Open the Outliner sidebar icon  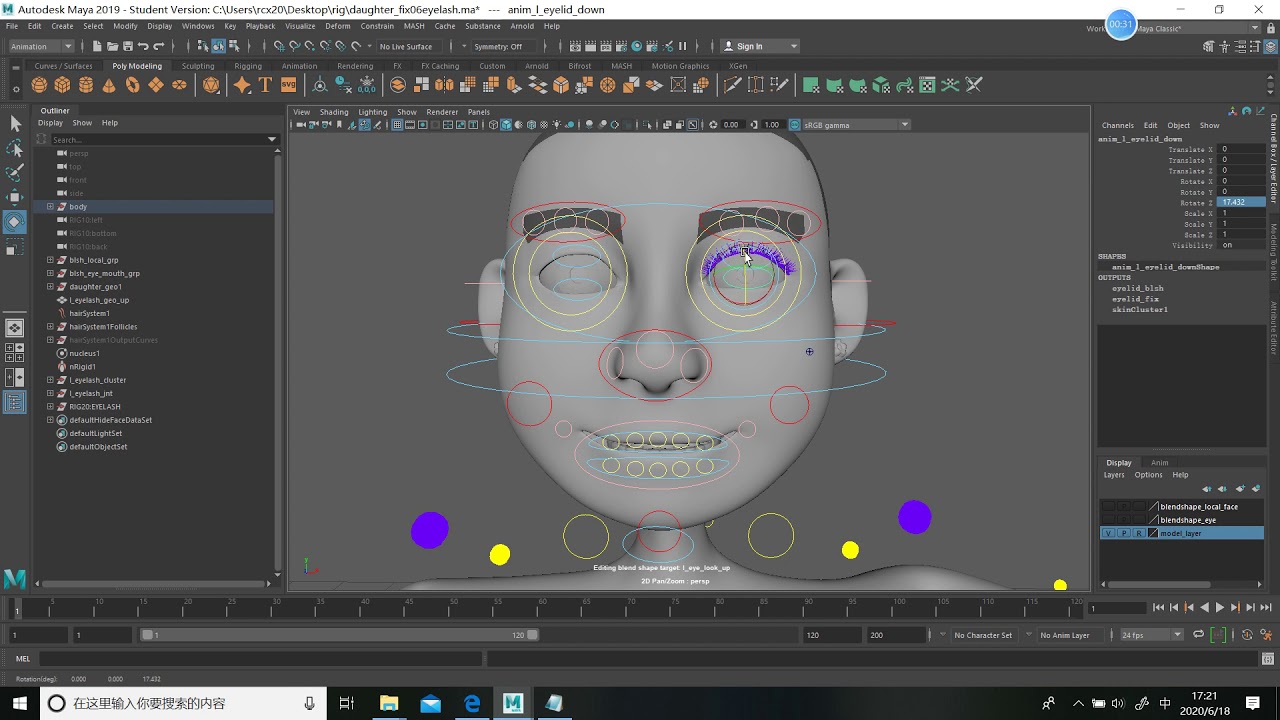pyautogui.click(x=15, y=403)
